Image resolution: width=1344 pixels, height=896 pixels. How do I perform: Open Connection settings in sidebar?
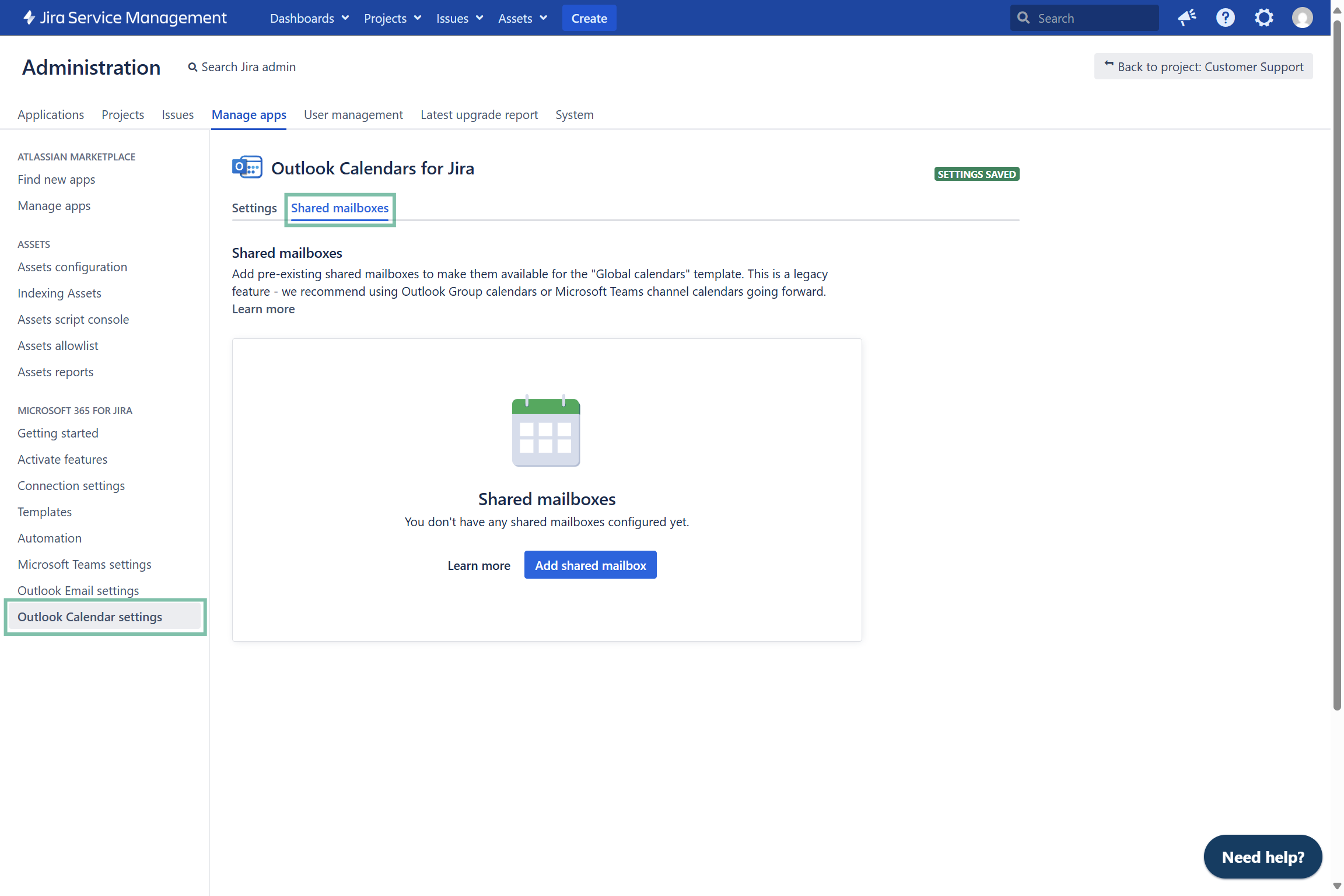point(71,486)
